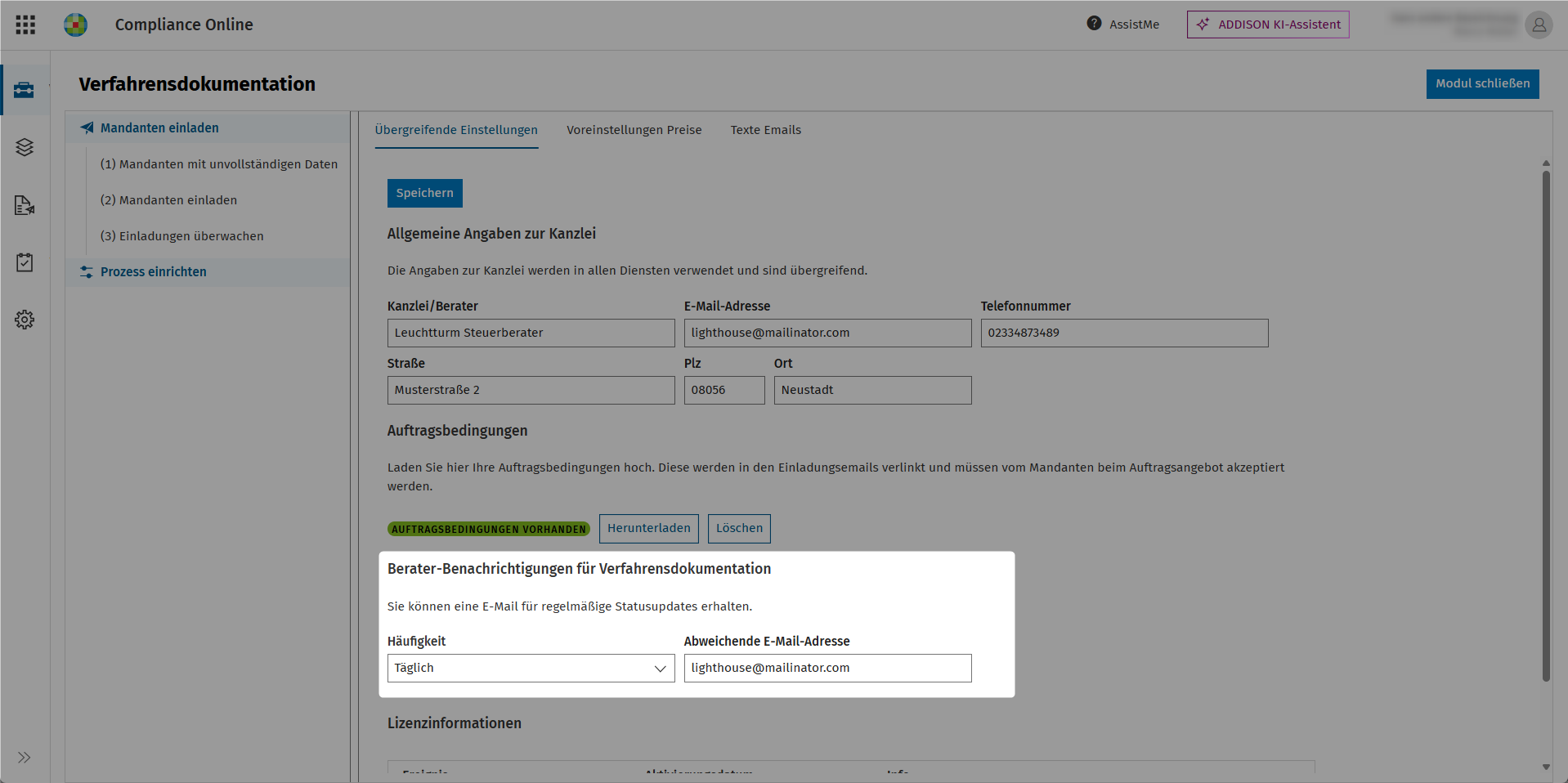This screenshot has height=783, width=1568.
Task: Click Modul schließen button
Action: pyautogui.click(x=1482, y=83)
